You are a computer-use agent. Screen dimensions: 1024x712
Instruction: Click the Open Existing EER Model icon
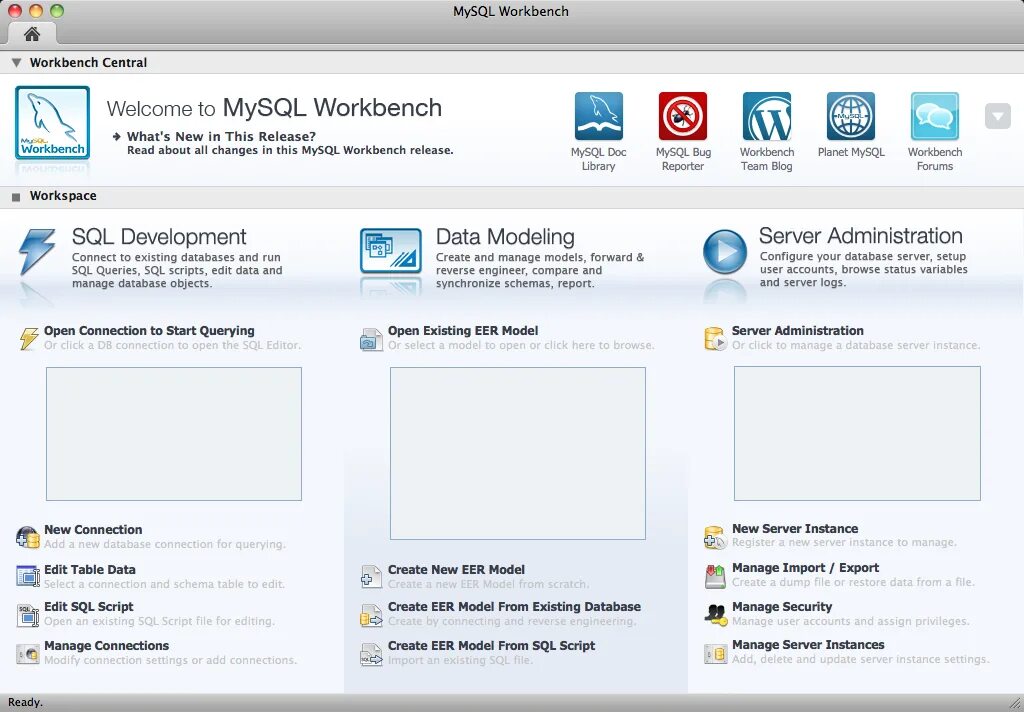371,340
